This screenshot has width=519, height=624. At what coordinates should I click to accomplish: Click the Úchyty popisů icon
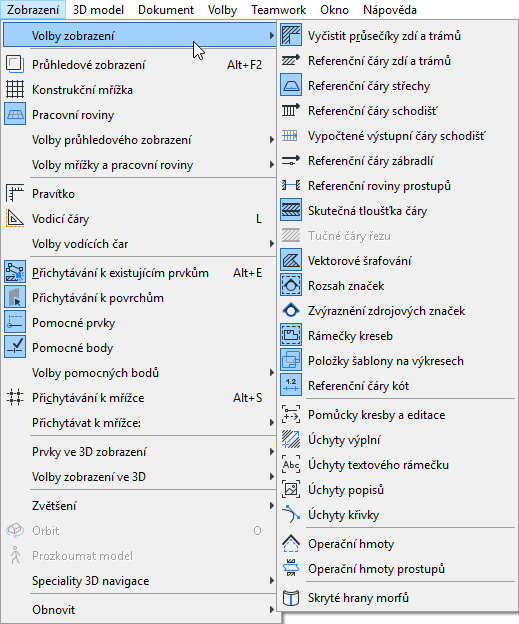291,489
